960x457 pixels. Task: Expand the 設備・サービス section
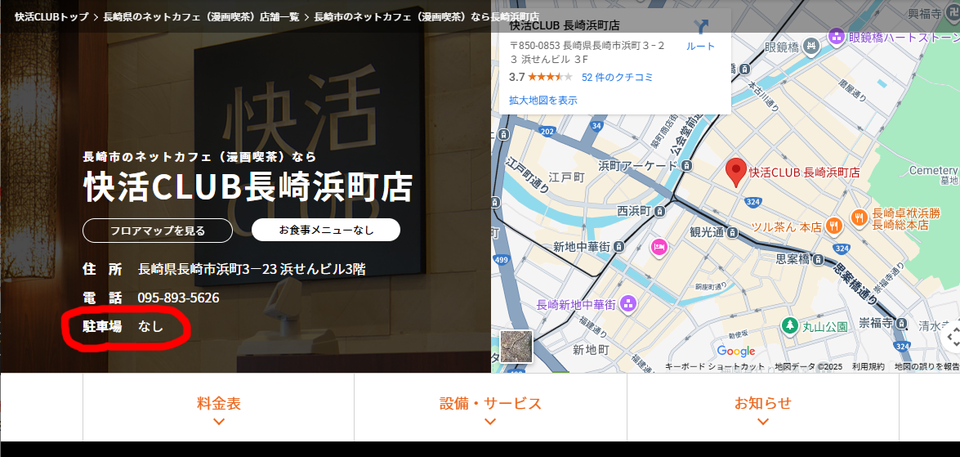click(x=490, y=410)
